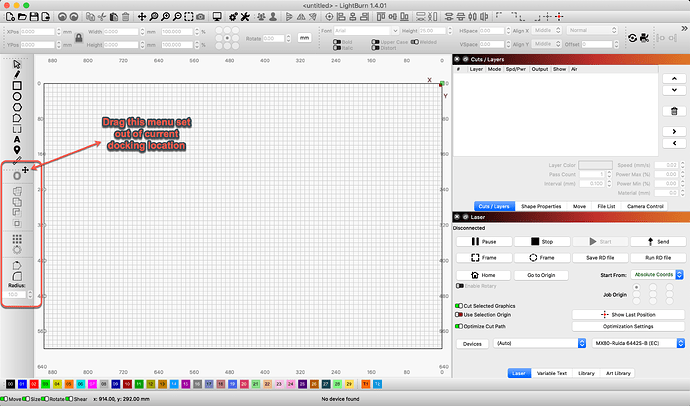Screen dimensions: 690x406
Task: Open Device Settings wrench-and-screwdriver icon
Action: (245, 17)
